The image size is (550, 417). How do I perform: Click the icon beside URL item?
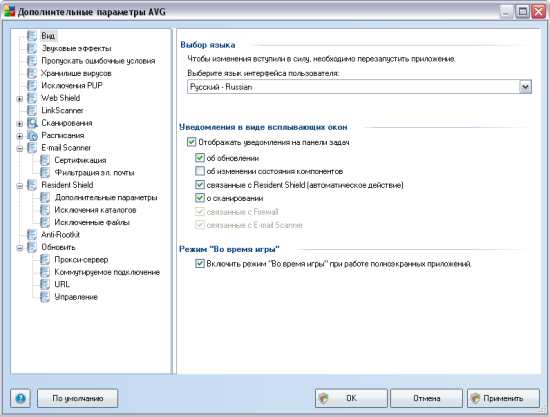click(45, 284)
